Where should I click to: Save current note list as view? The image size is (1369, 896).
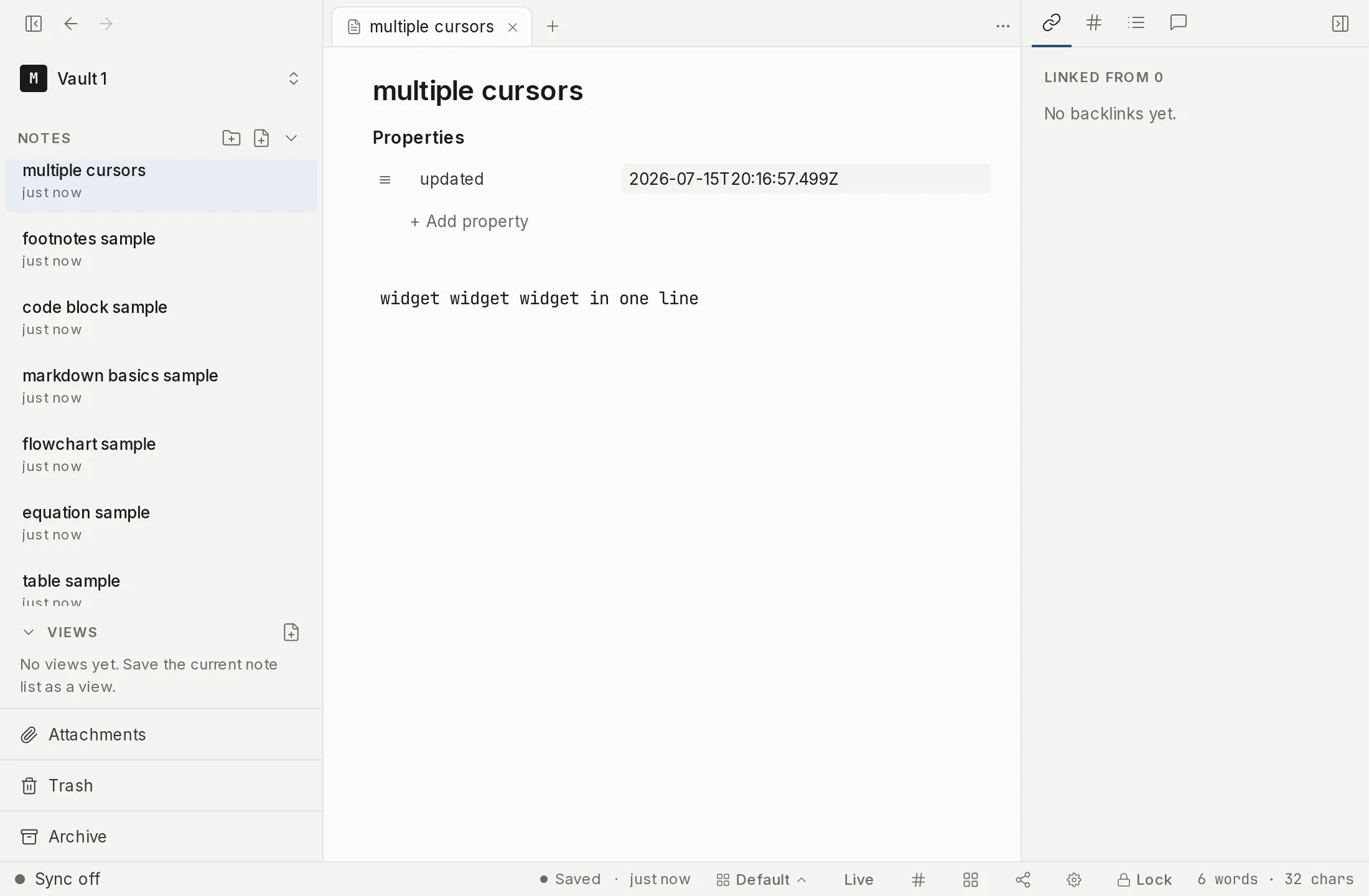[291, 632]
